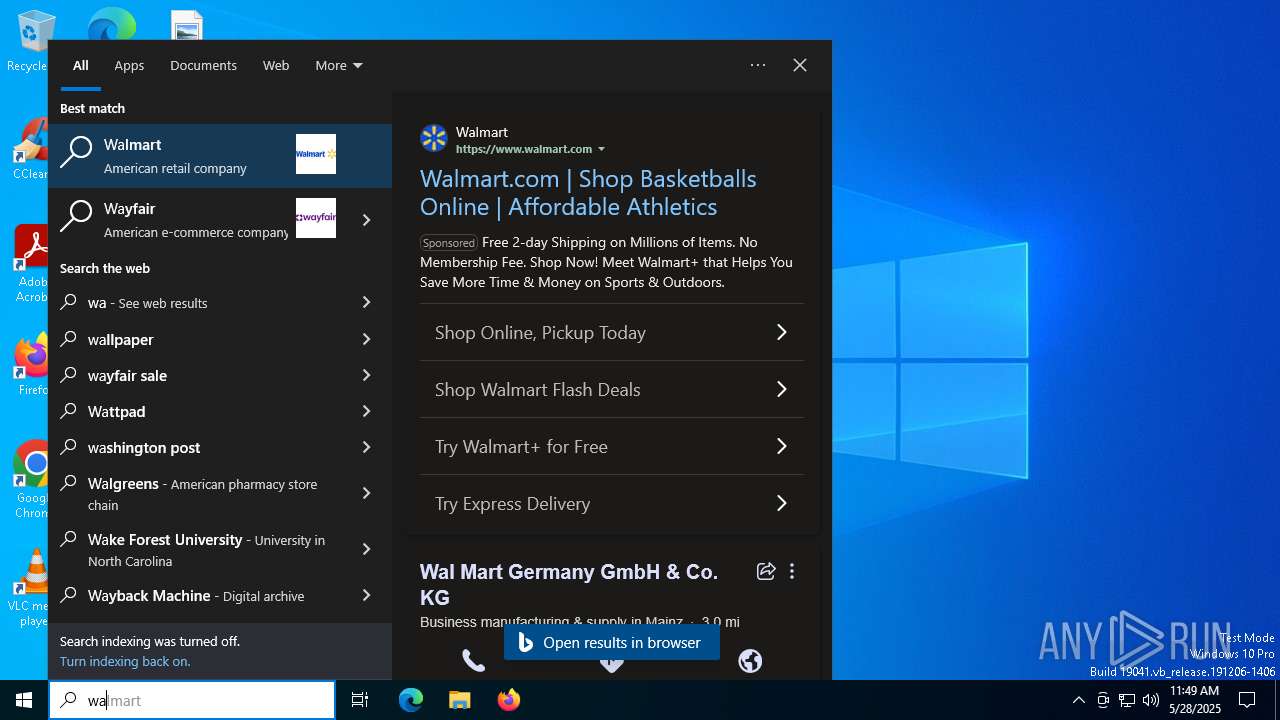Click Shop Online, Pickup Today
Image resolution: width=1280 pixels, height=720 pixels.
point(612,332)
